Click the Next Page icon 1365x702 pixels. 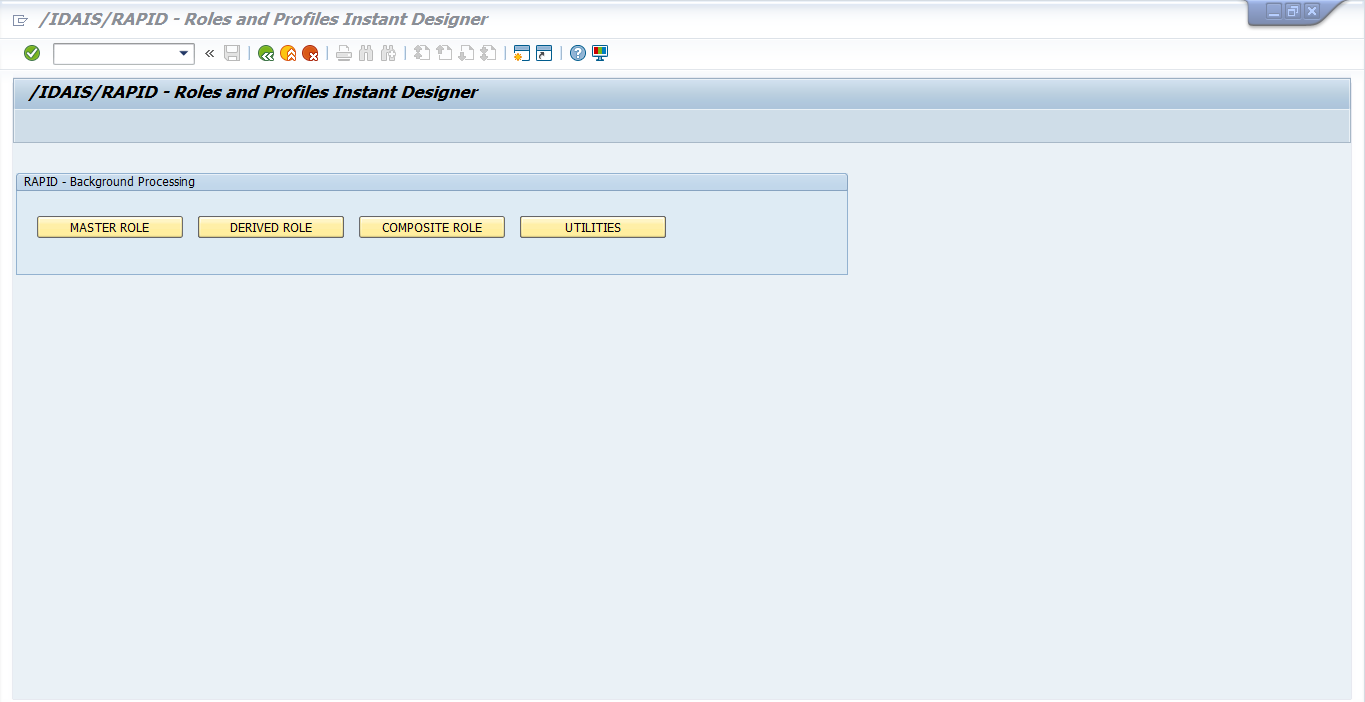(466, 53)
